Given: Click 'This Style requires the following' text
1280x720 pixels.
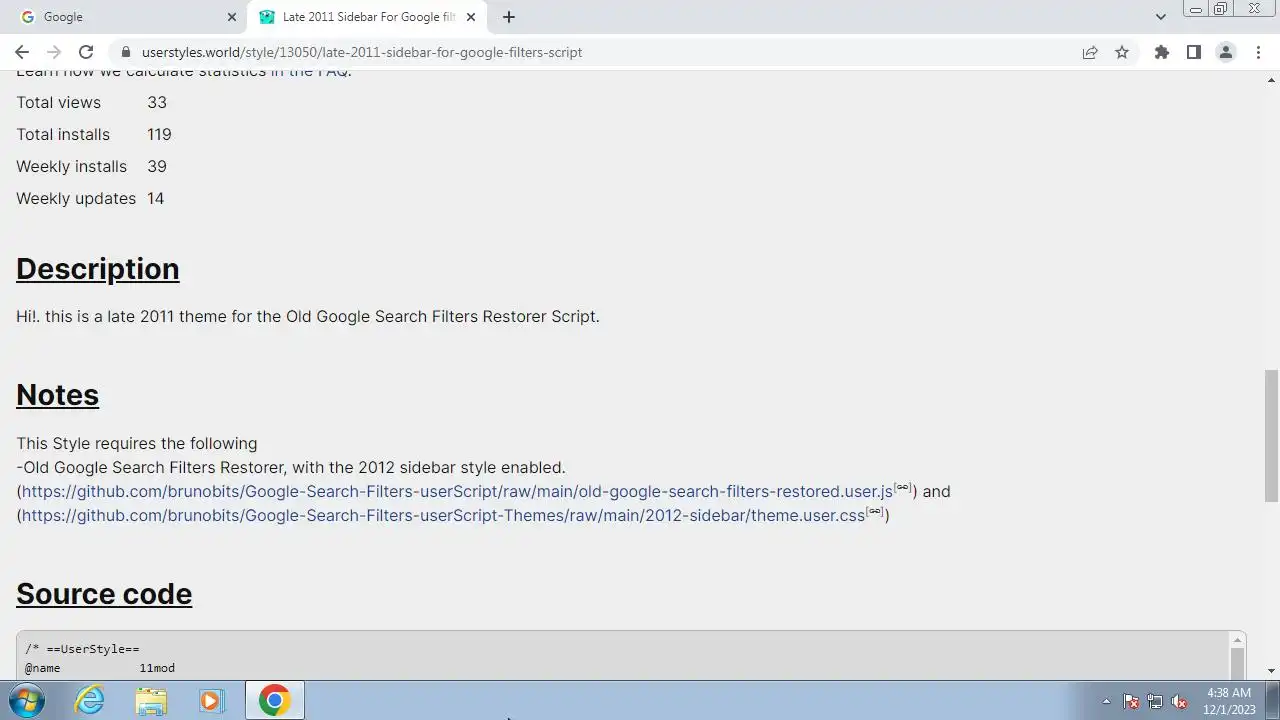Looking at the screenshot, I should (137, 443).
